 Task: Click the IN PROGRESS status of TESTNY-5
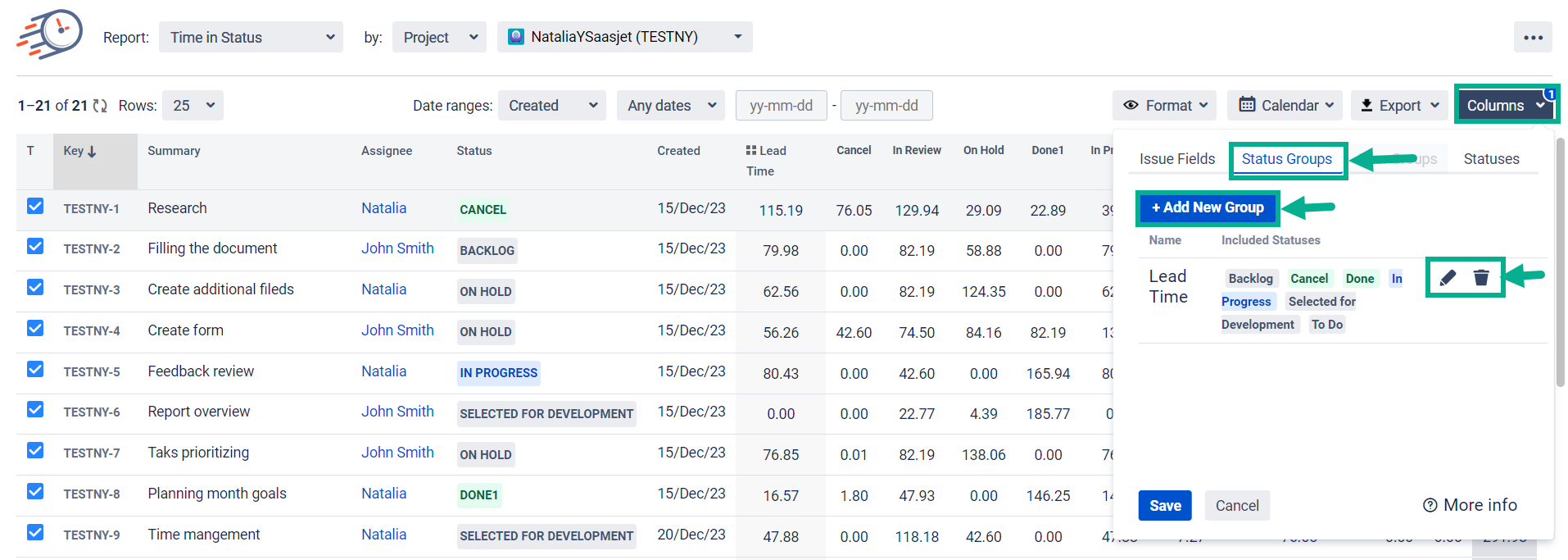tap(498, 373)
